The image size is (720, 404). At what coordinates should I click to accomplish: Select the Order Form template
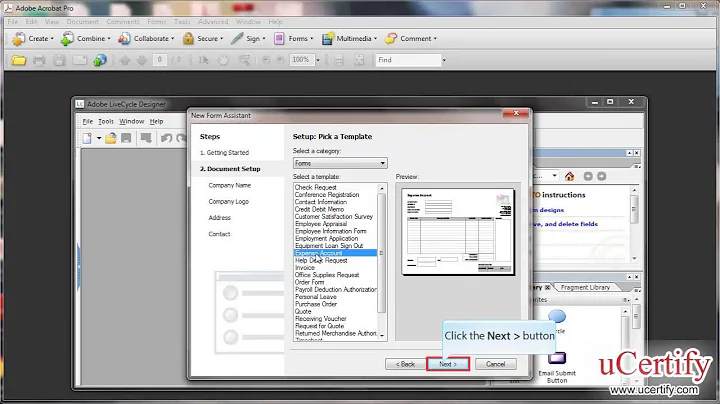coord(309,282)
